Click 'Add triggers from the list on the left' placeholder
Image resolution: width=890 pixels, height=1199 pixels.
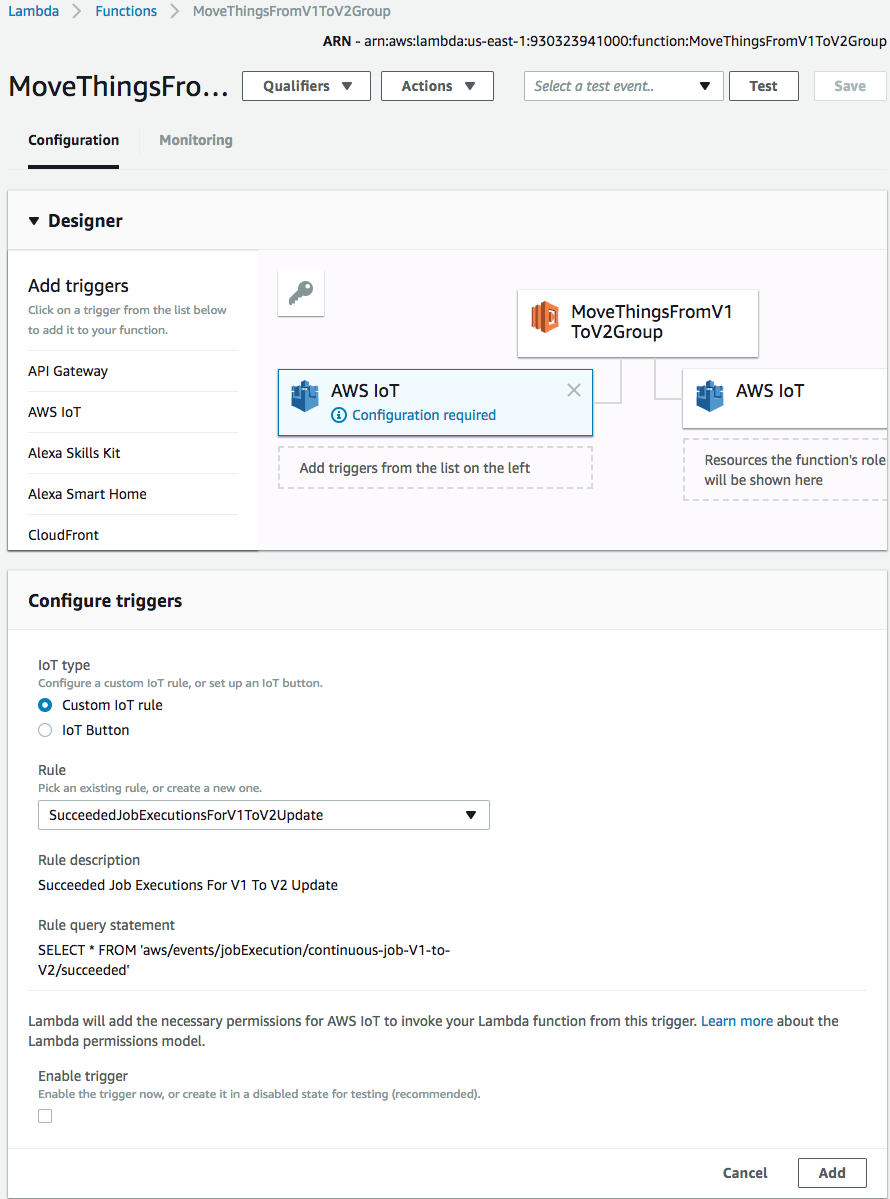[x=435, y=468]
